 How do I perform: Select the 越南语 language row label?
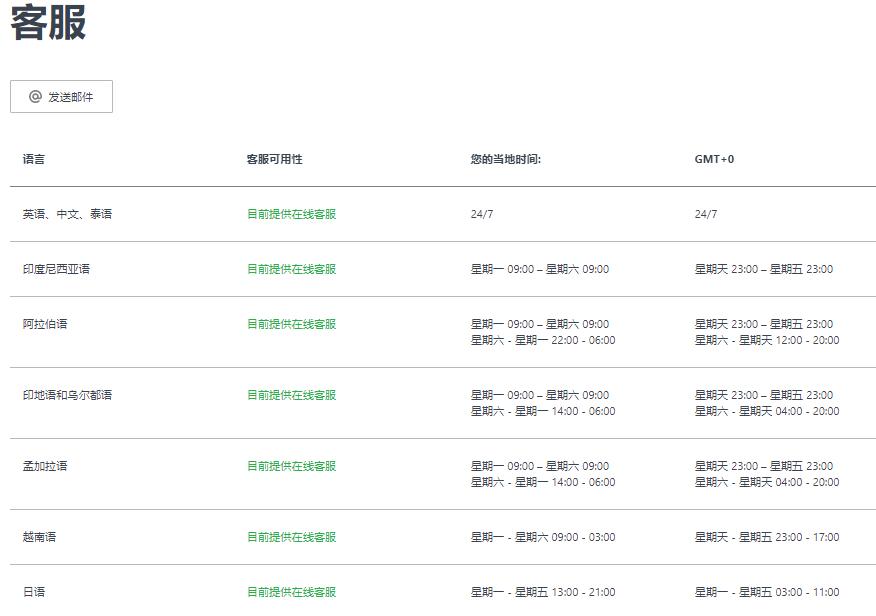click(39, 537)
